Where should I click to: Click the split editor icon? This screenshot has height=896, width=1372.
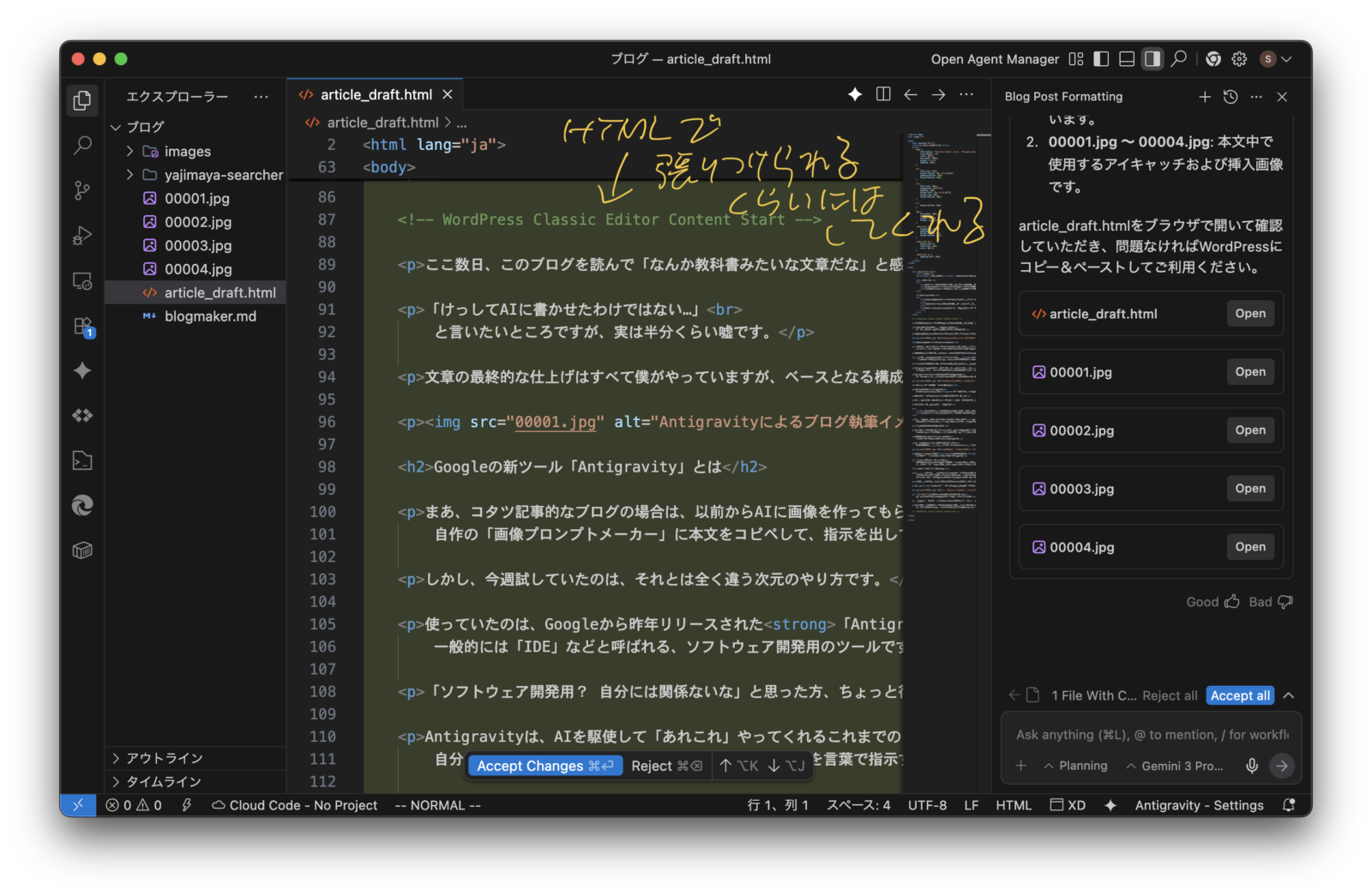[883, 94]
